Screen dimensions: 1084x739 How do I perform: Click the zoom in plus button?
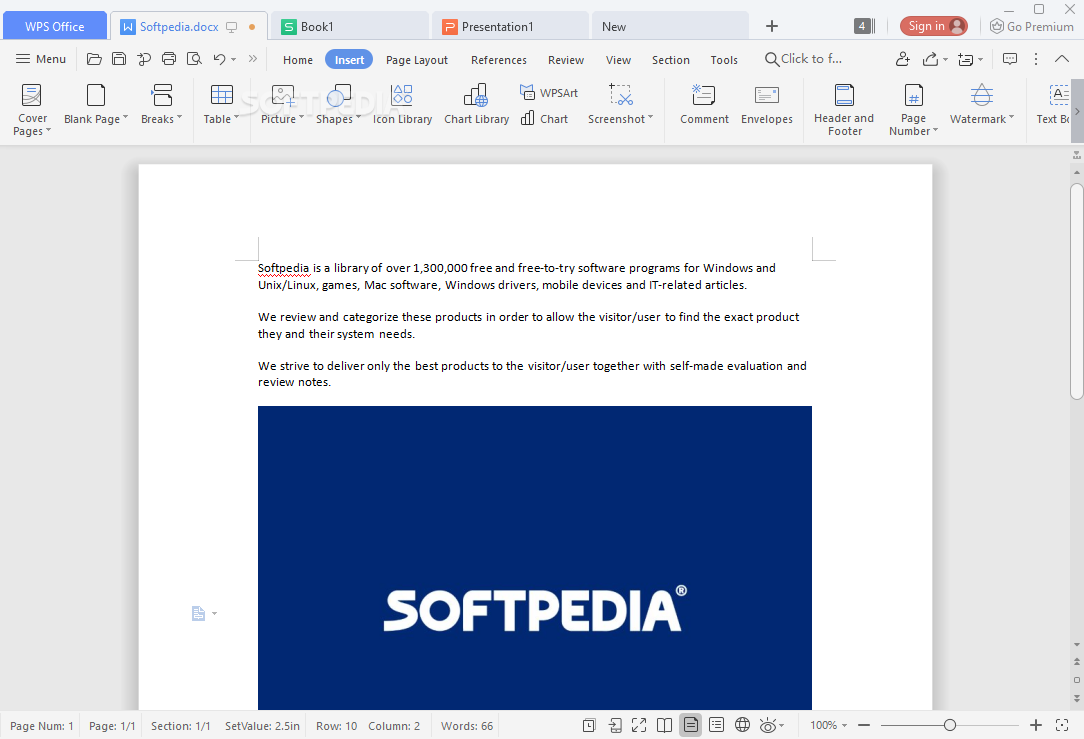1036,724
